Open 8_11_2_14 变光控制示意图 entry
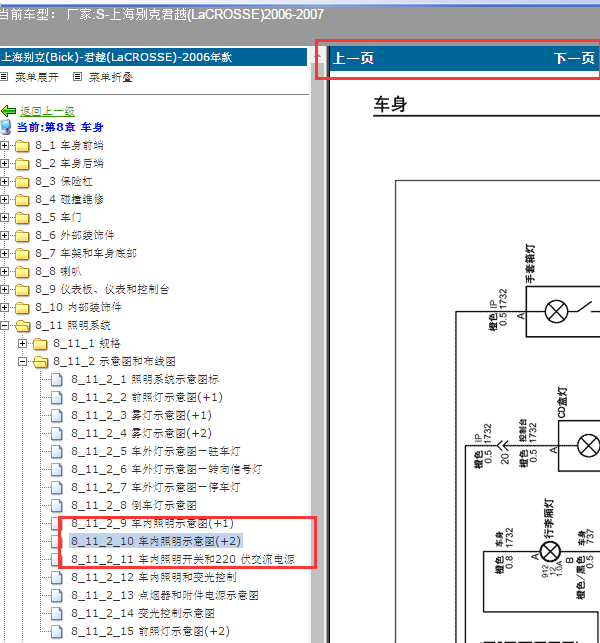 coord(143,613)
